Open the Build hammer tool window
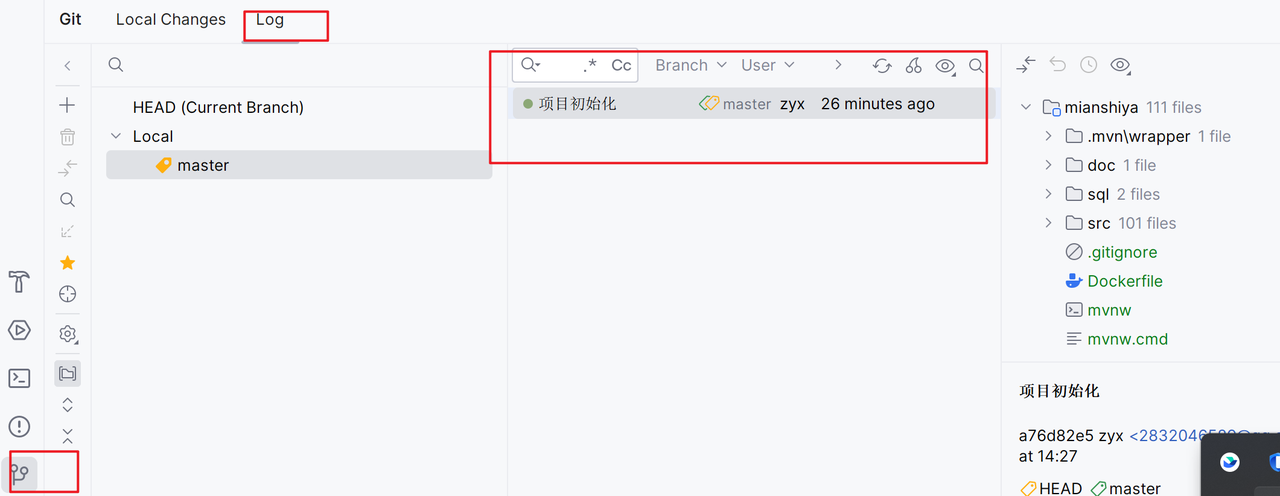Image resolution: width=1280 pixels, height=496 pixels. 19,282
